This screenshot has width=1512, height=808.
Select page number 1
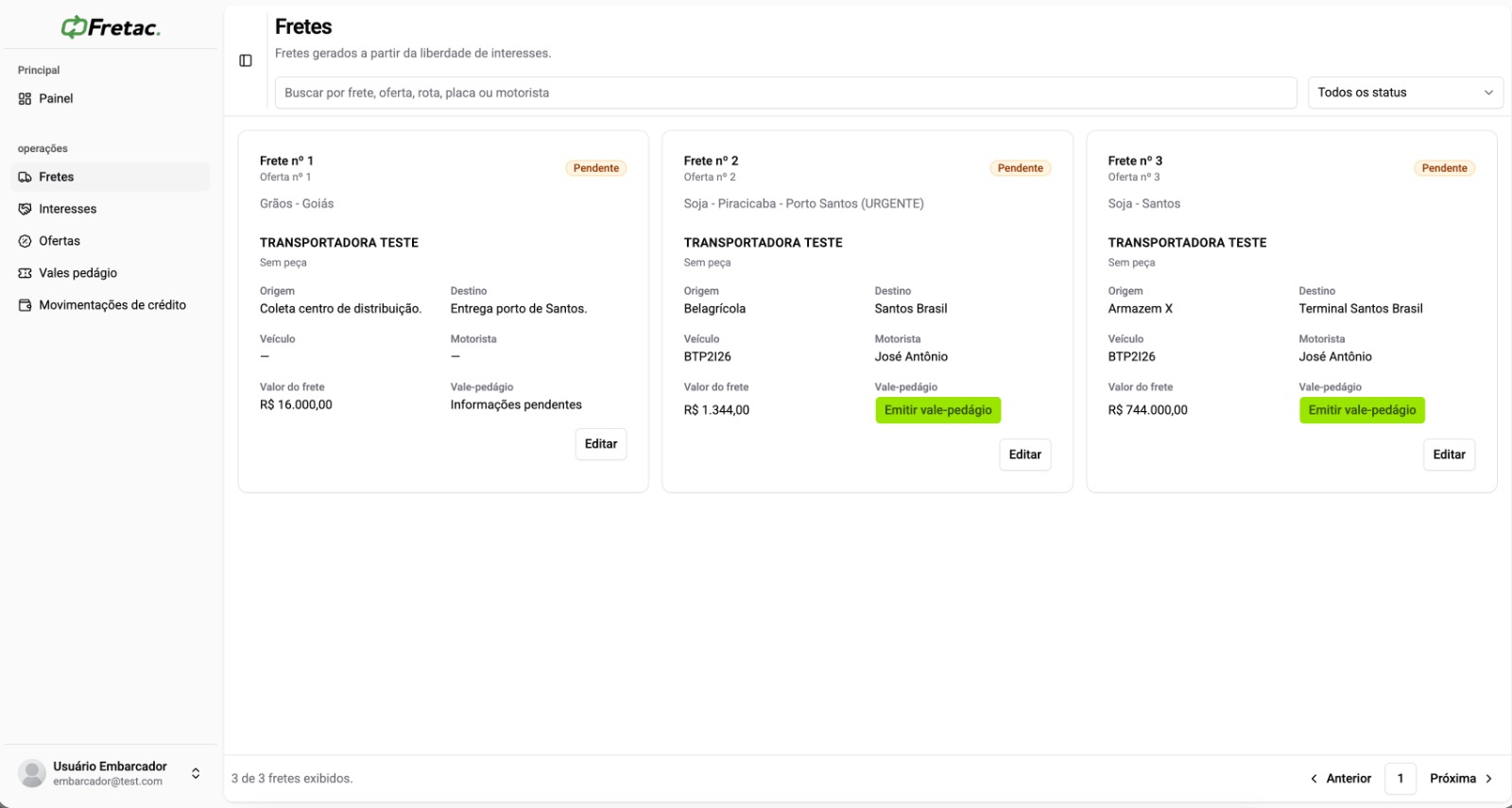(1400, 779)
